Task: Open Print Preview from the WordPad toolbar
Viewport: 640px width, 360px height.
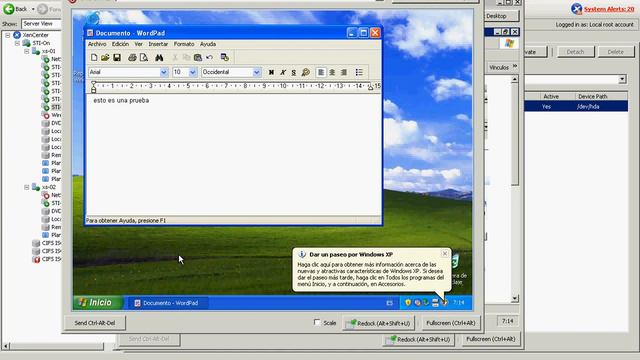Action: [144, 58]
